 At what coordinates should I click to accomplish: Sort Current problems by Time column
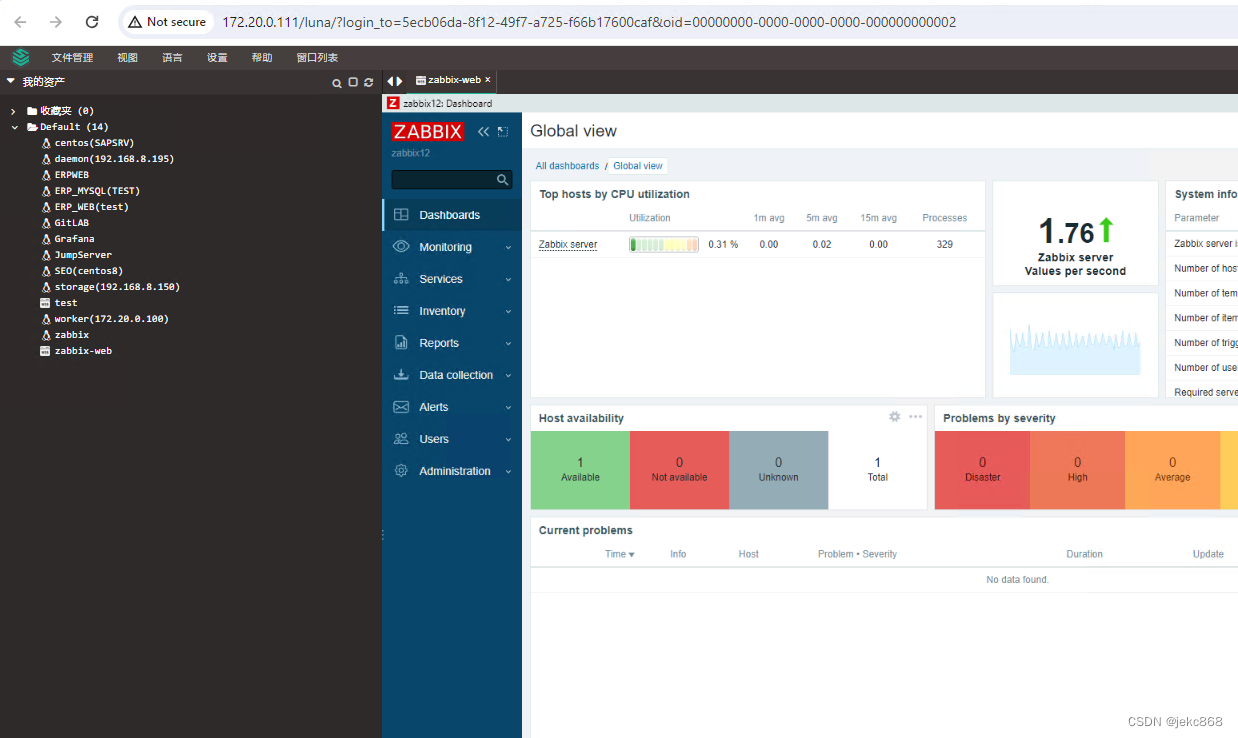point(620,554)
